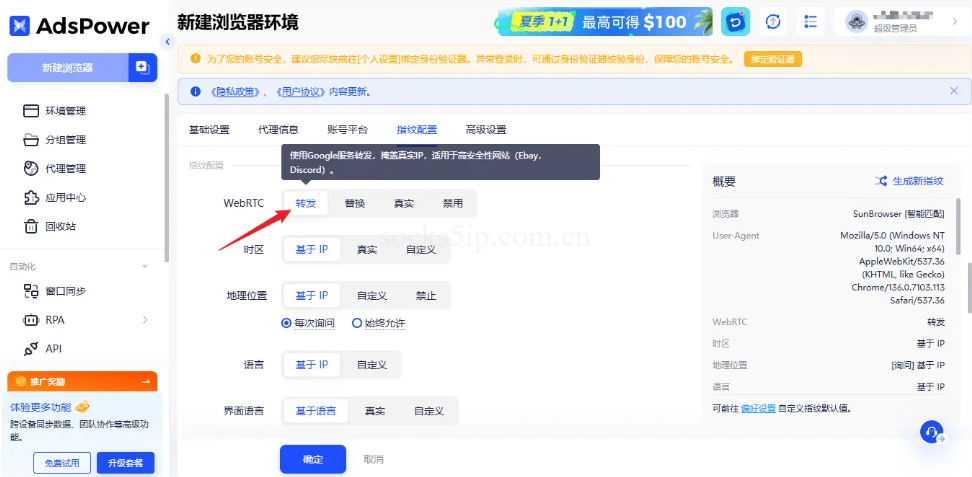Open 窗口同步 in the sidebar
The height and width of the screenshot is (477, 972).
(x=66, y=291)
